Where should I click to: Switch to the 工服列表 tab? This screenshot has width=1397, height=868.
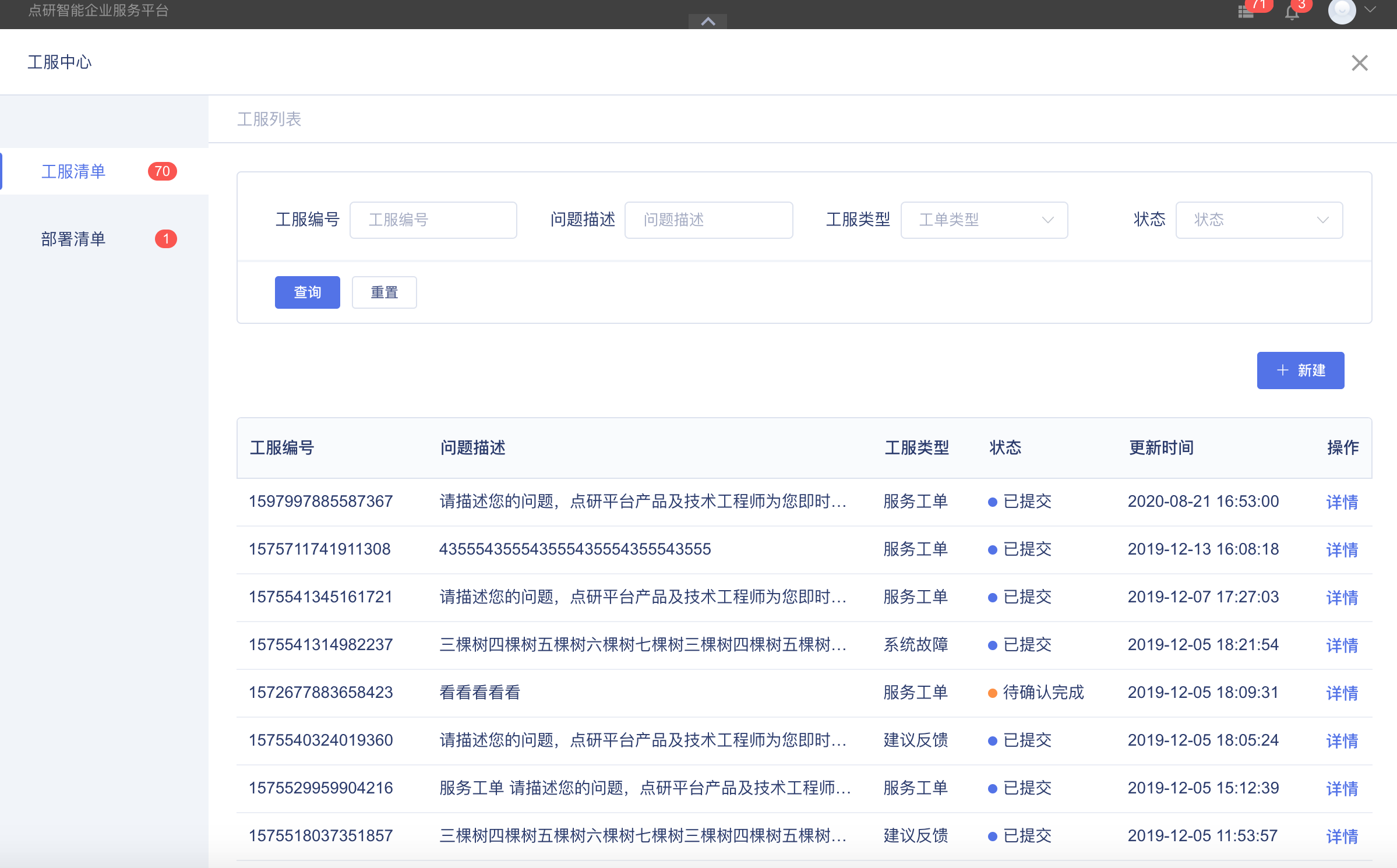269,119
